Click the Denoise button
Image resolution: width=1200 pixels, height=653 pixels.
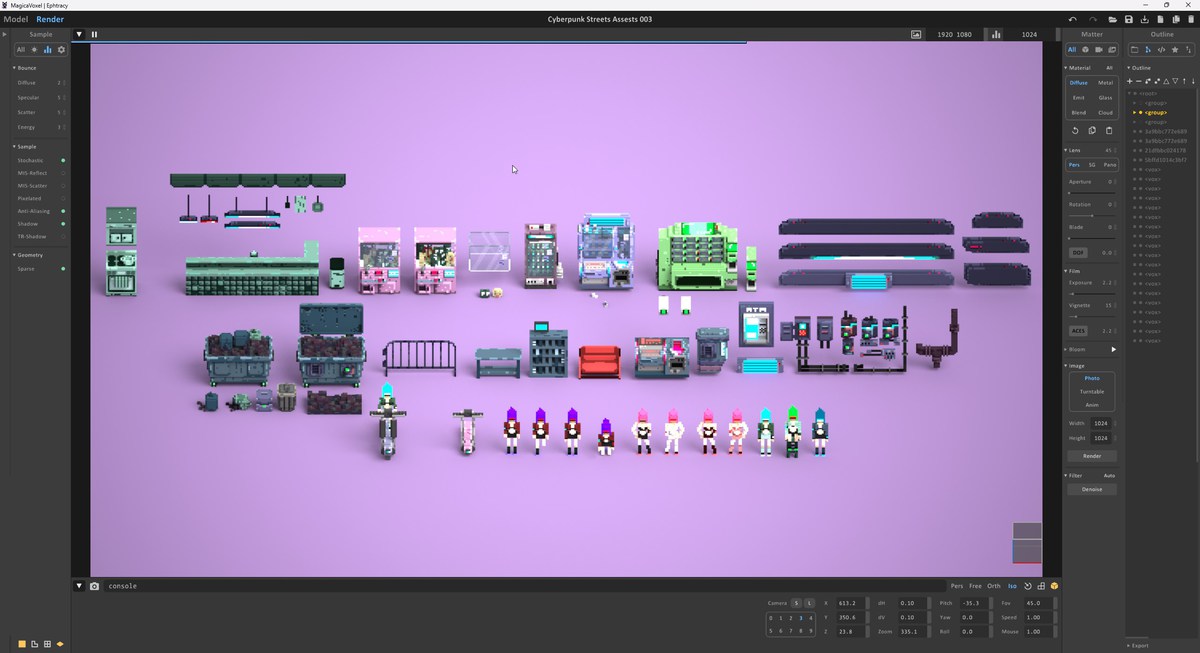tap(1092, 489)
